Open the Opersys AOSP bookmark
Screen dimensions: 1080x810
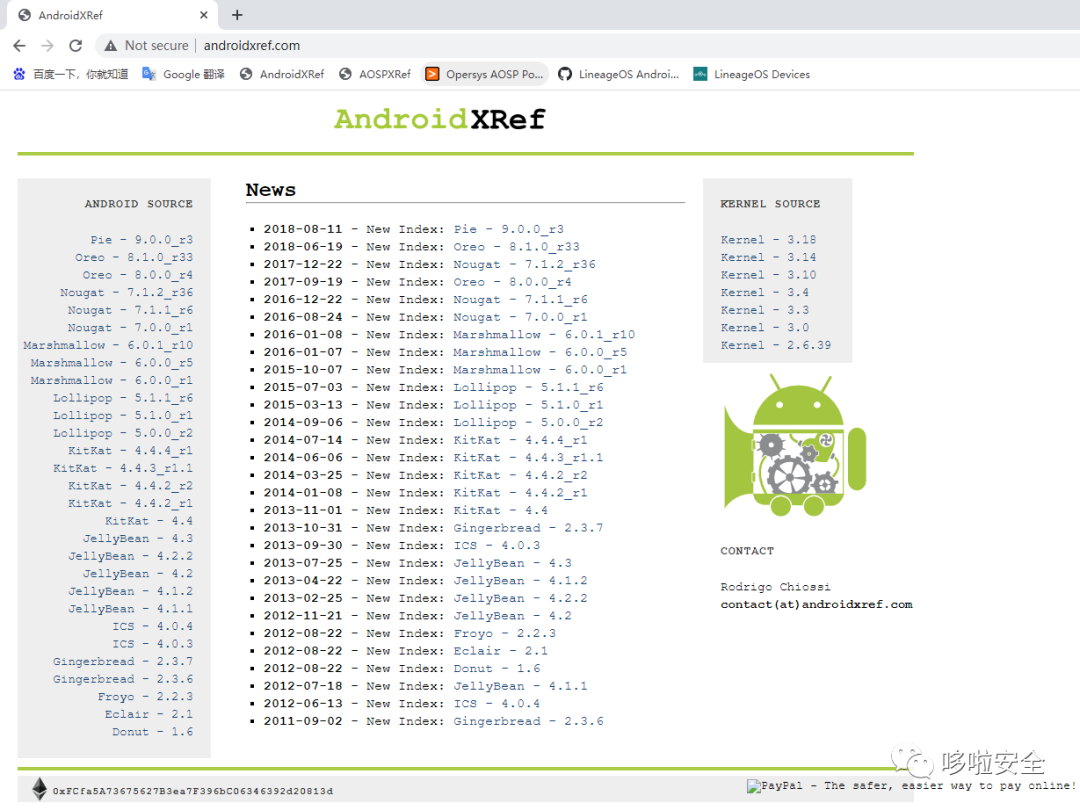(x=484, y=74)
